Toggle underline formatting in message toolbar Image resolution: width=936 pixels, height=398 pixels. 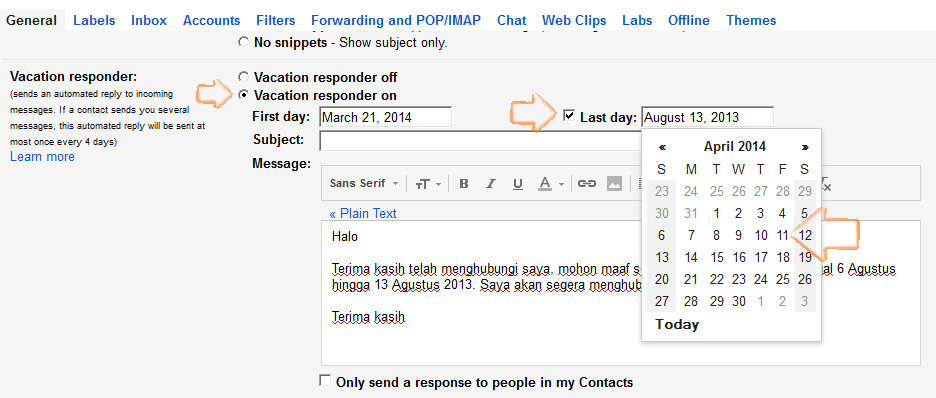coord(518,184)
